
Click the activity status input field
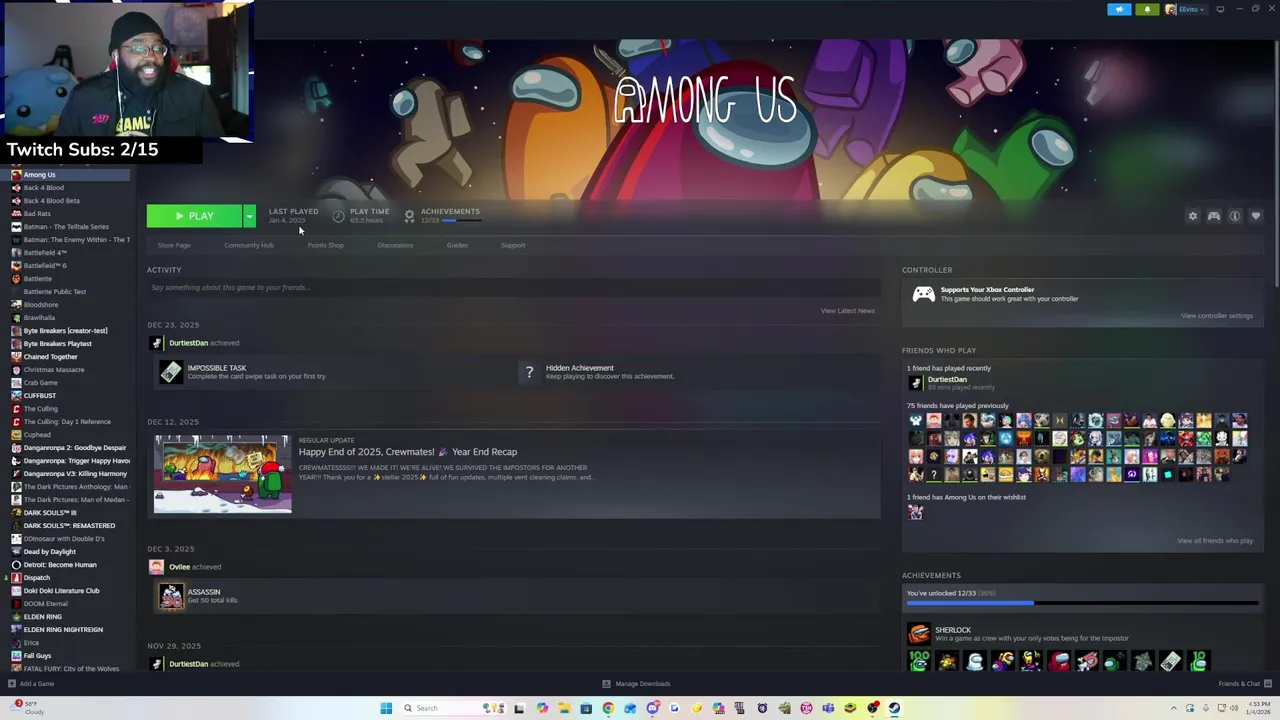point(512,287)
